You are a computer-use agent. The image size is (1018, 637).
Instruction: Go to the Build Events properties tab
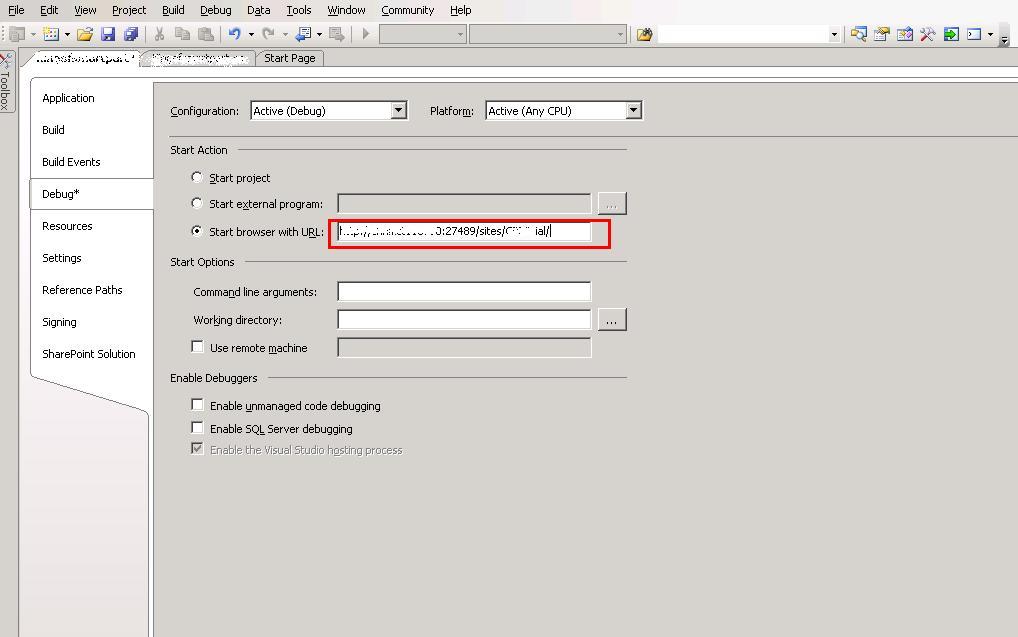coord(71,162)
